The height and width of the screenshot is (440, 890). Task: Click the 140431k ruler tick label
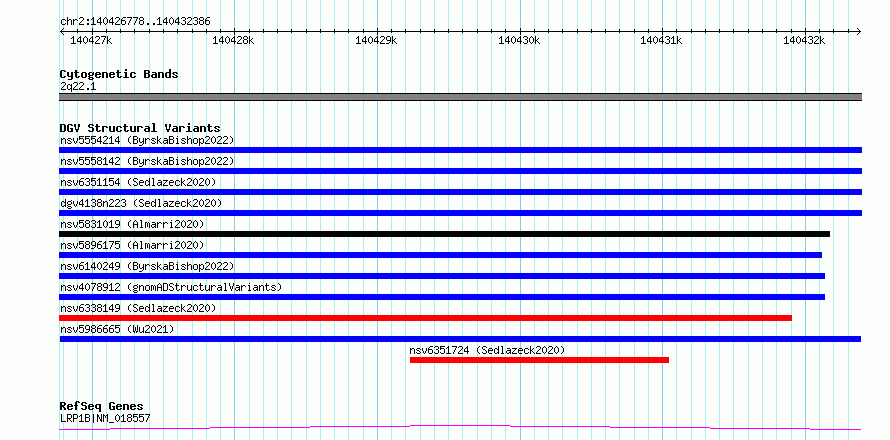661,40
